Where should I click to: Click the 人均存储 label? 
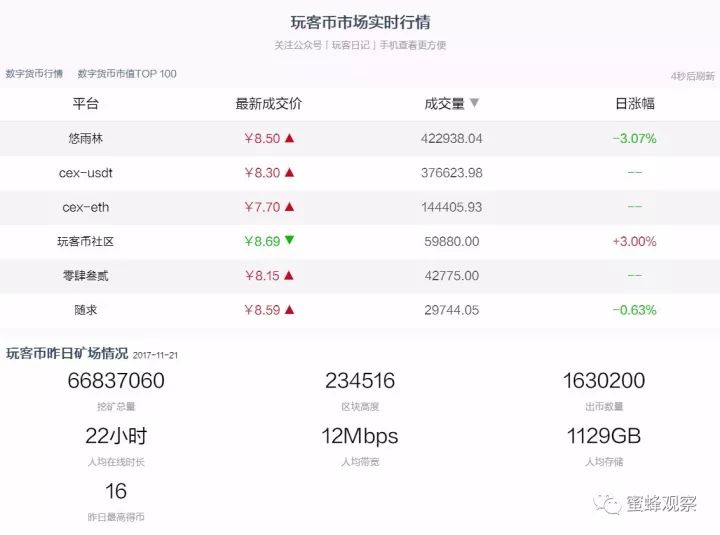(x=604, y=462)
